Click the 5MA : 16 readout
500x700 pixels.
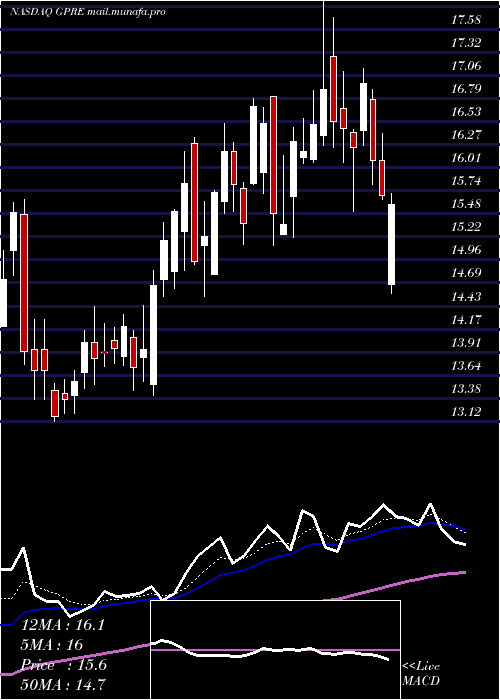(x=52, y=645)
